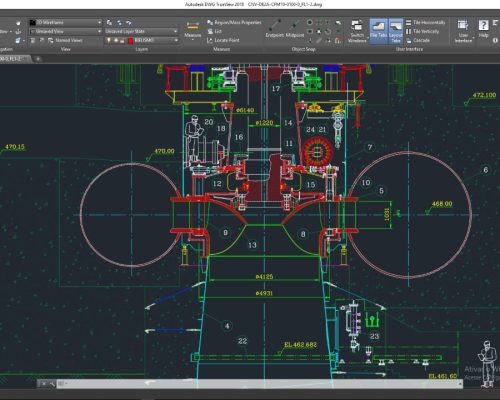Expand the View panel title
500x400 pixels.
pos(65,49)
